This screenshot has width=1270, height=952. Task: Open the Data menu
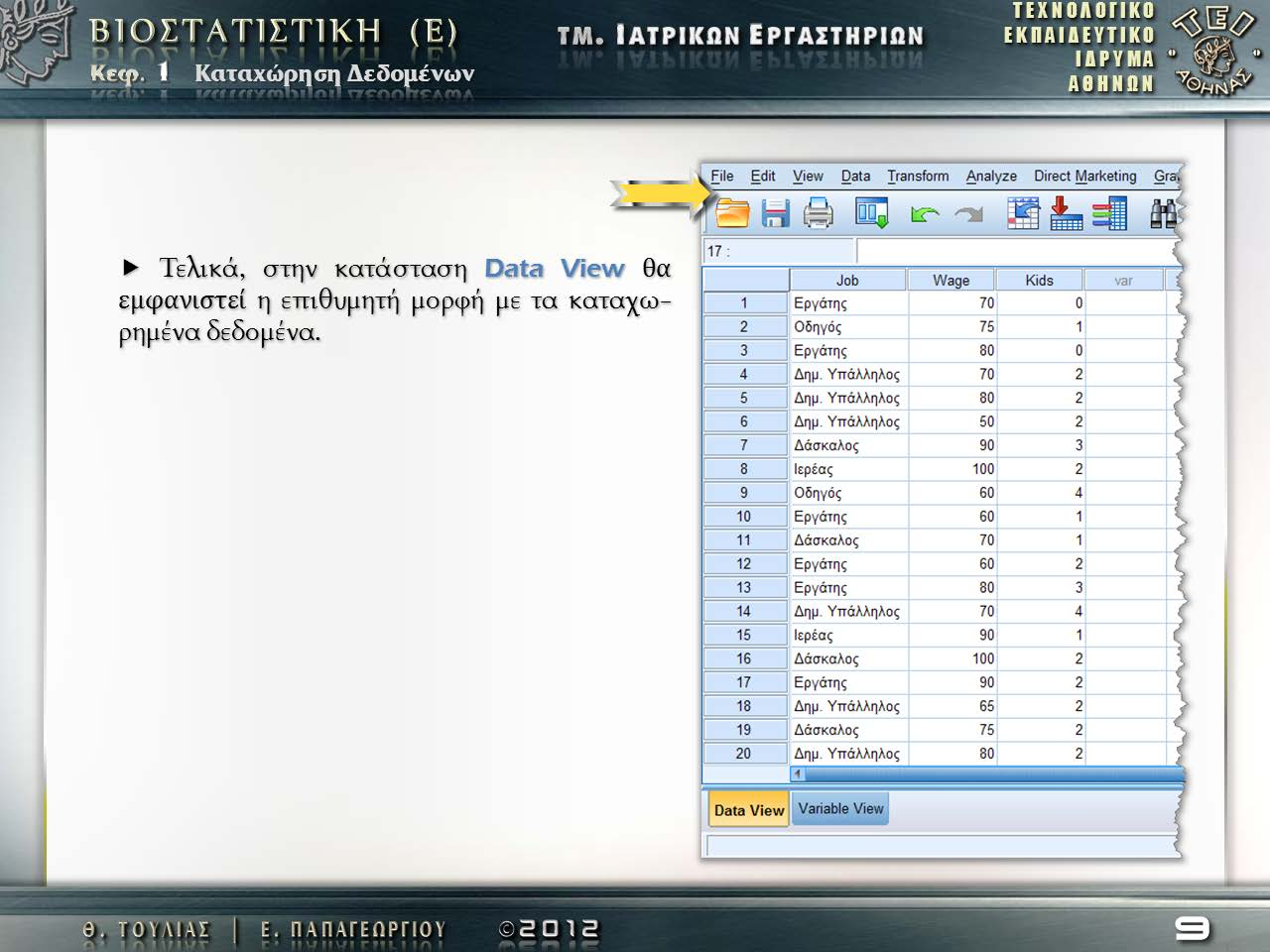pos(855,177)
